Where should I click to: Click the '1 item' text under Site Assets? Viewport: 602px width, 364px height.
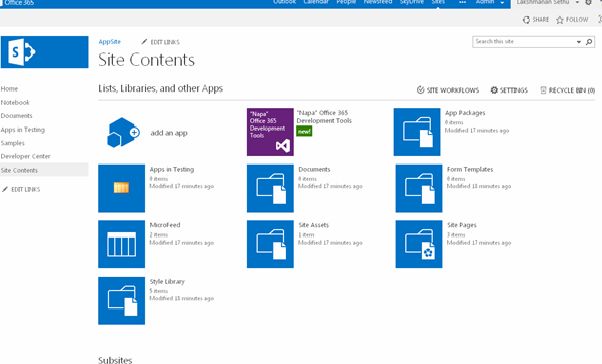pyautogui.click(x=306, y=235)
